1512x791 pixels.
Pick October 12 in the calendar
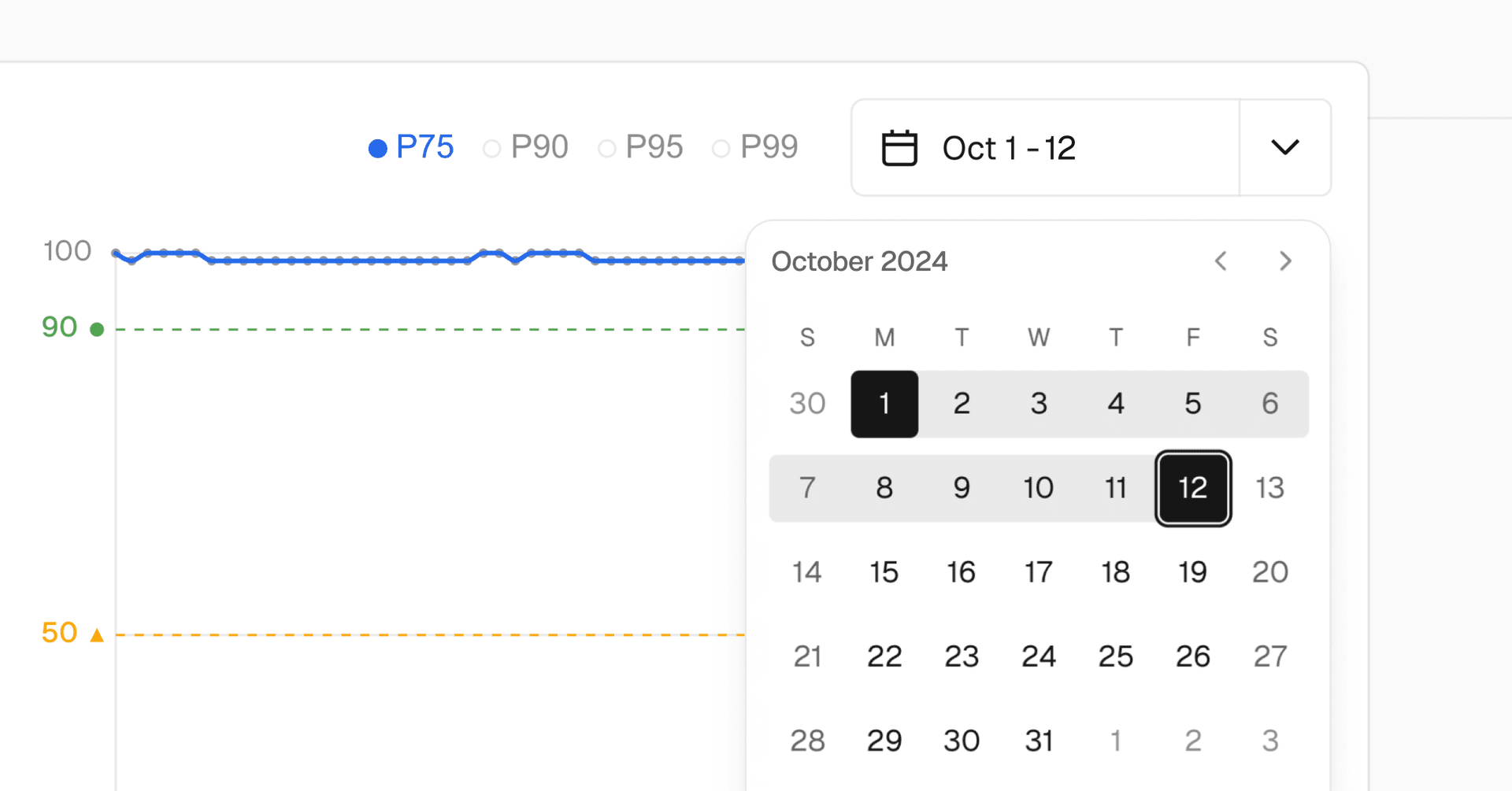pyautogui.click(x=1192, y=488)
